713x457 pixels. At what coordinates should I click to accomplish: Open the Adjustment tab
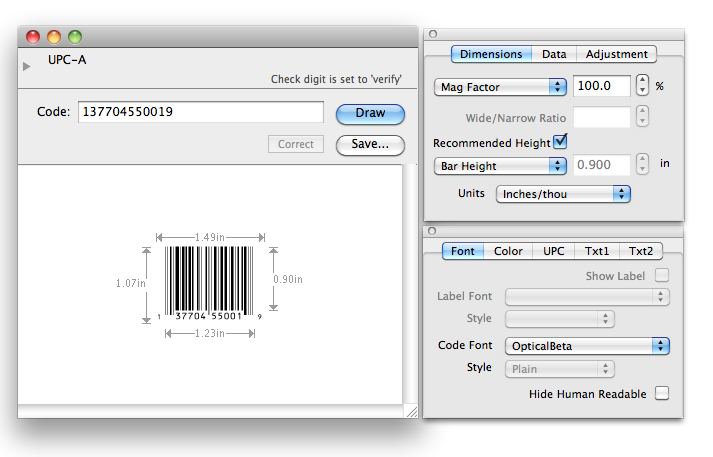tap(616, 54)
